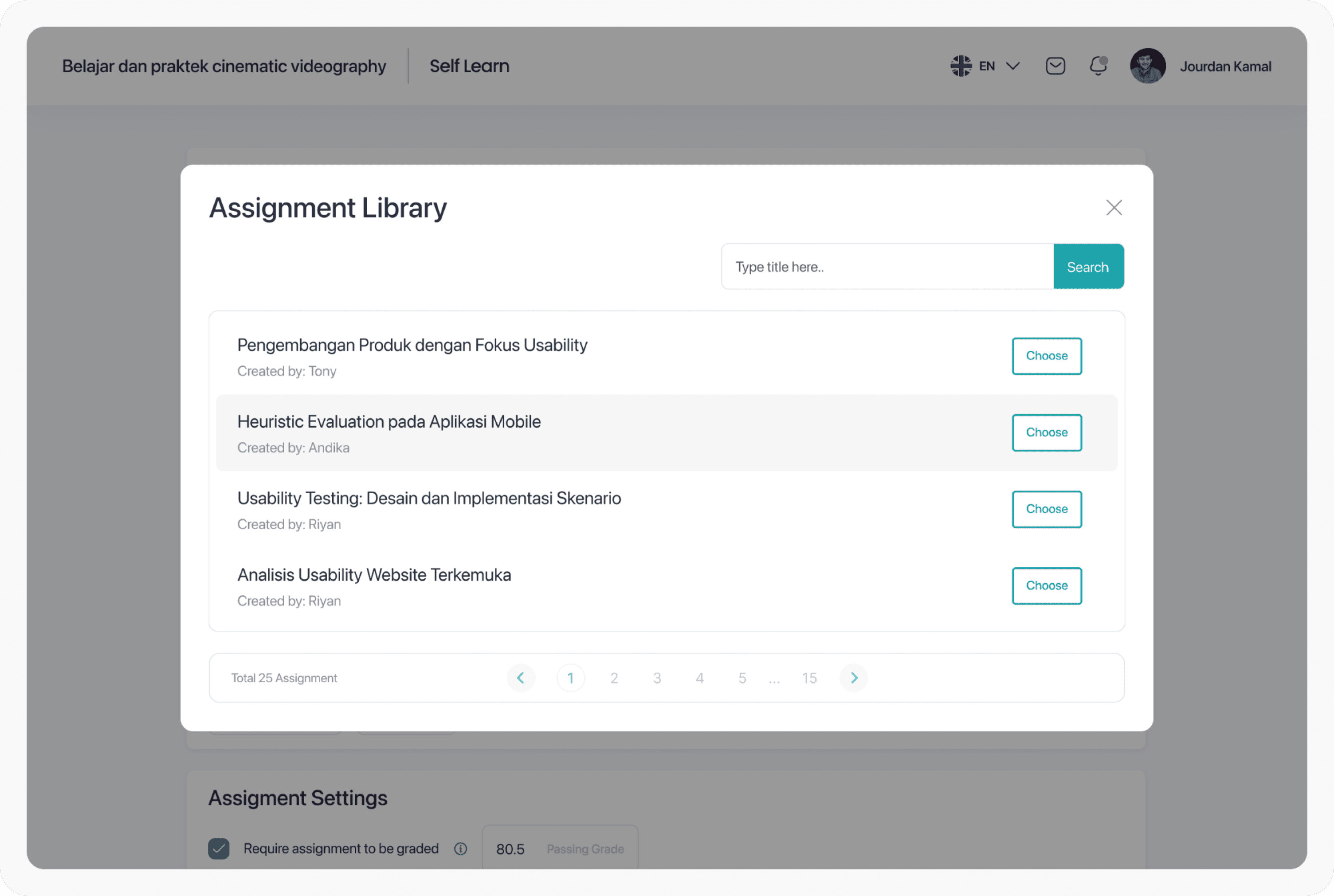Expand the EN language dropdown chevron
1334x896 pixels.
tap(1013, 66)
